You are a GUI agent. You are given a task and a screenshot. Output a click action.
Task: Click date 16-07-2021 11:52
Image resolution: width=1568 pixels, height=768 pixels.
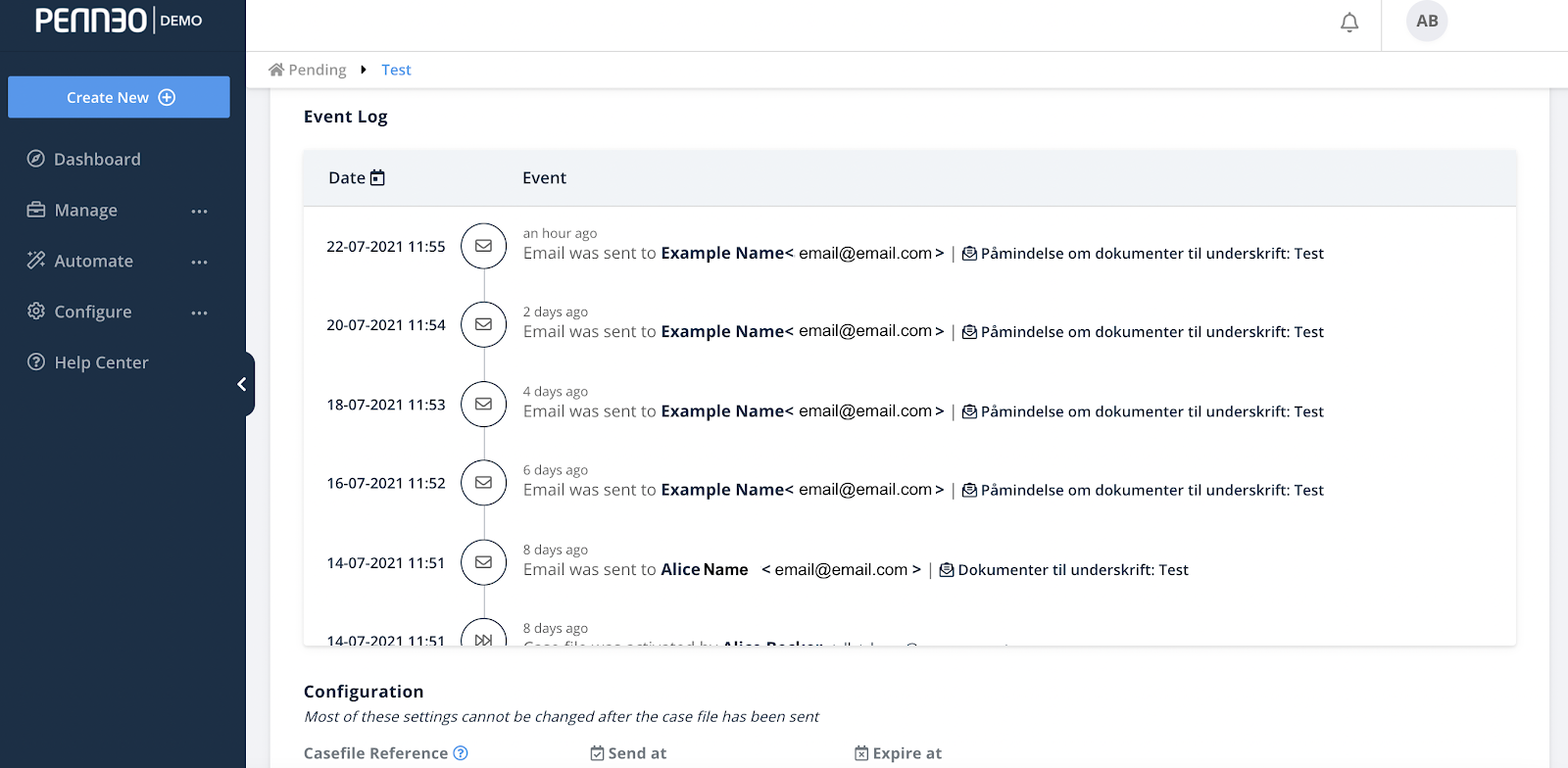(x=386, y=483)
